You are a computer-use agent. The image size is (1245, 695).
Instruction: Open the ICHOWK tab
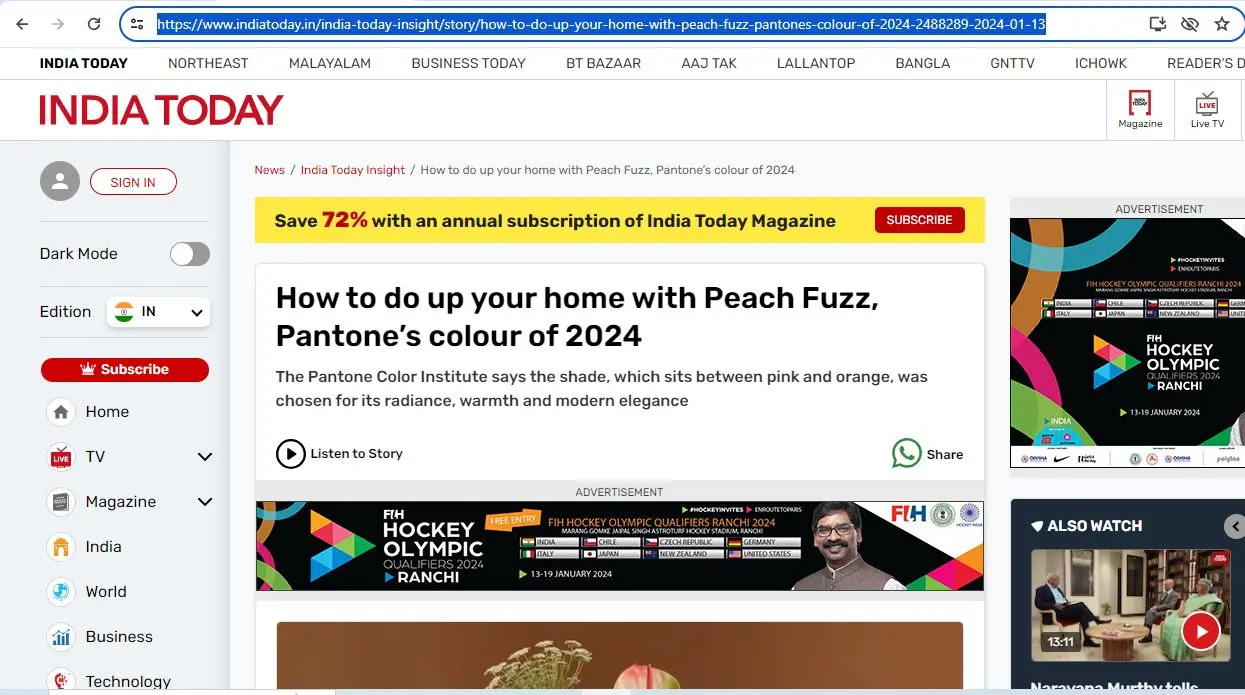coord(1101,63)
